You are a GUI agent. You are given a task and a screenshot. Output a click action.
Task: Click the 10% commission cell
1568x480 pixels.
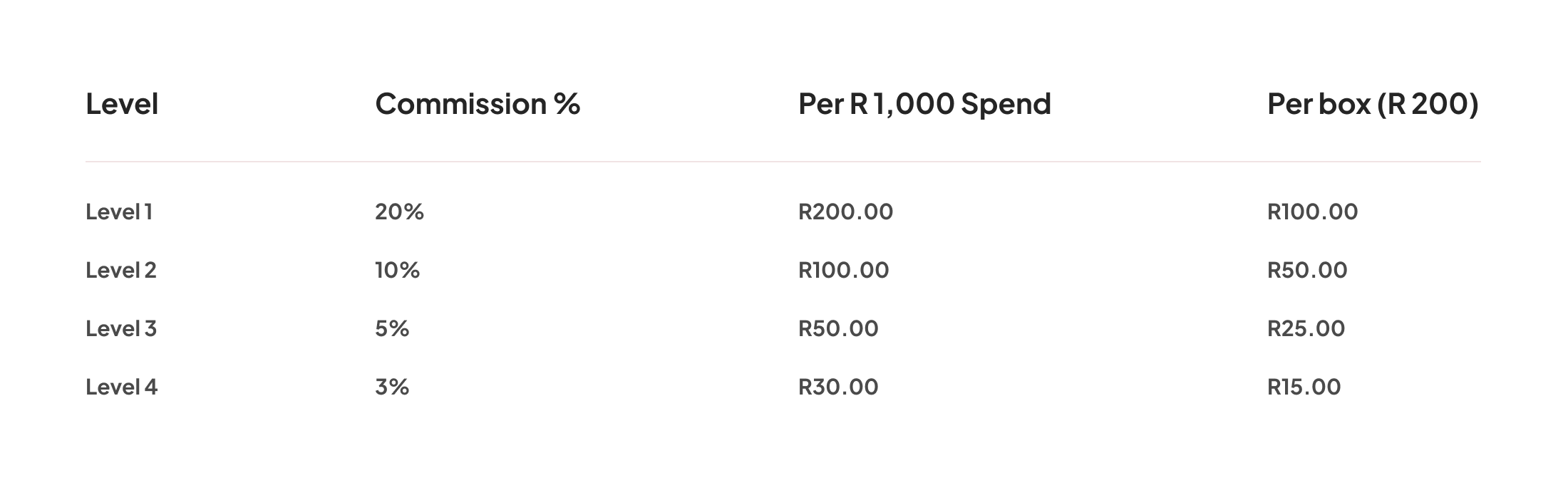click(398, 270)
